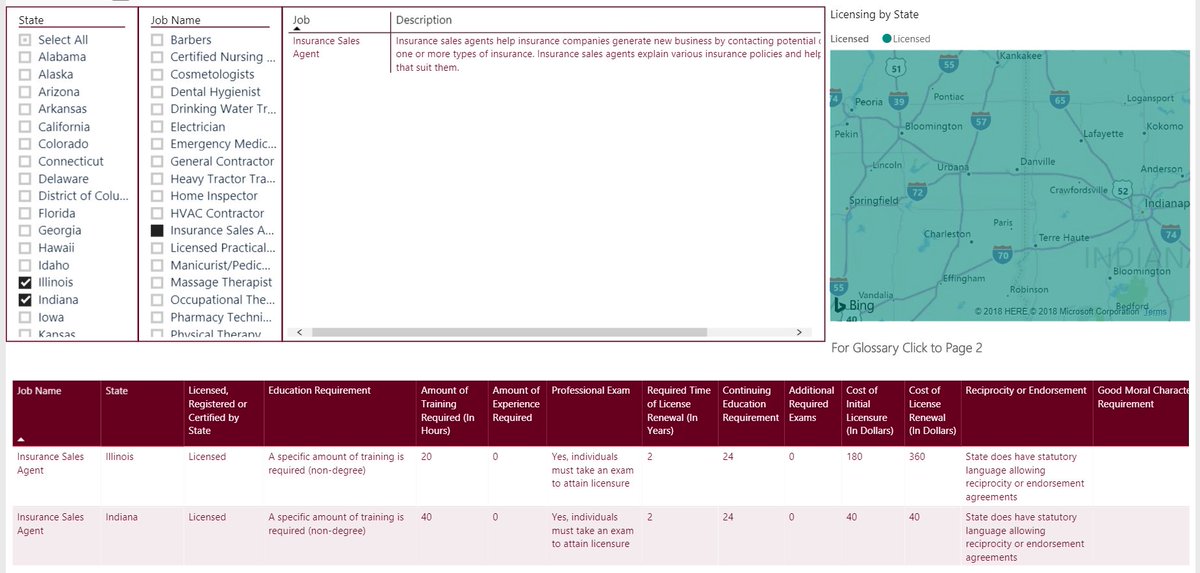Click the I-39 shield near Peoria
This screenshot has height=573, width=1200.
[899, 101]
